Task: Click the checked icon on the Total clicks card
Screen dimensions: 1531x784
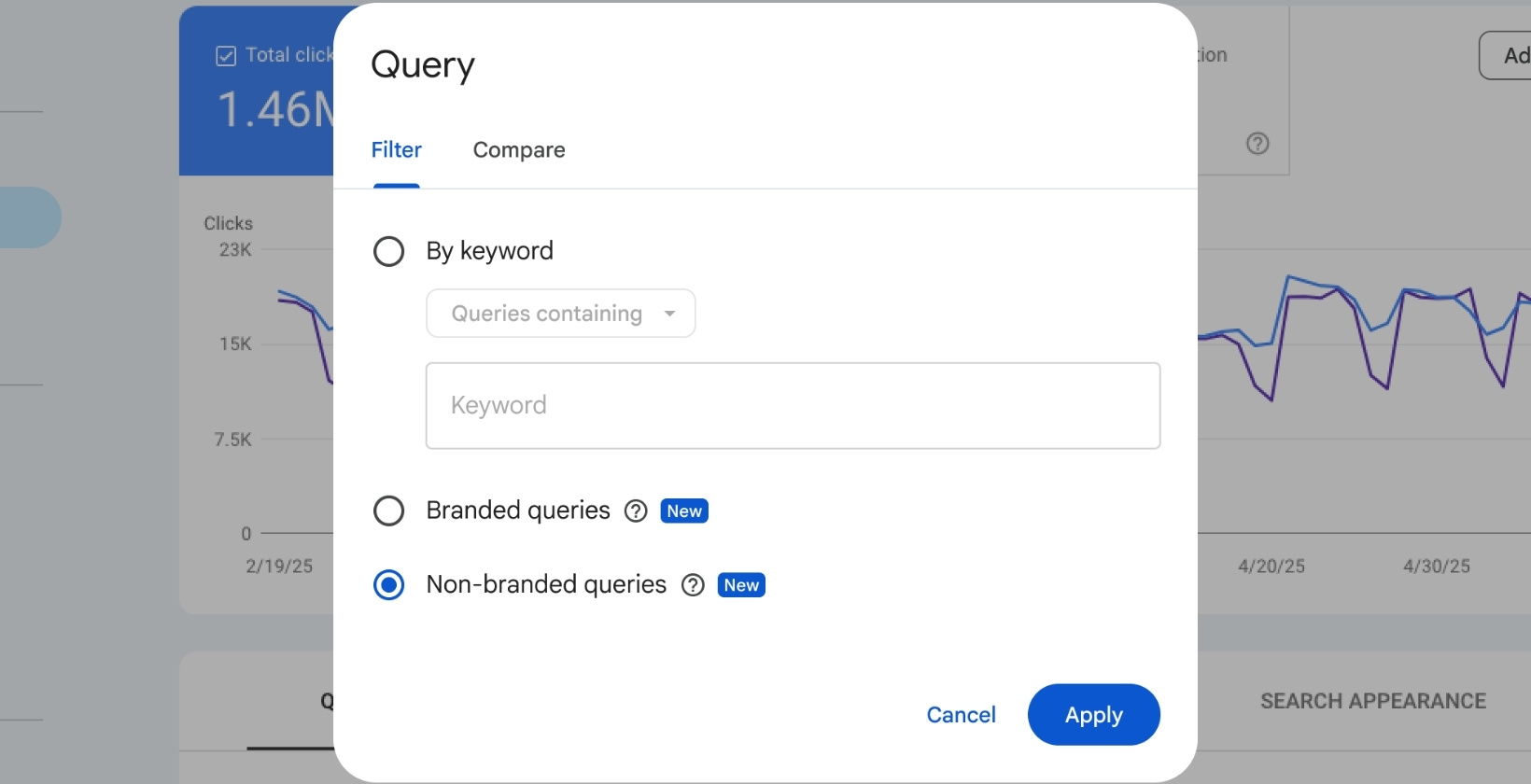Action: tap(225, 55)
